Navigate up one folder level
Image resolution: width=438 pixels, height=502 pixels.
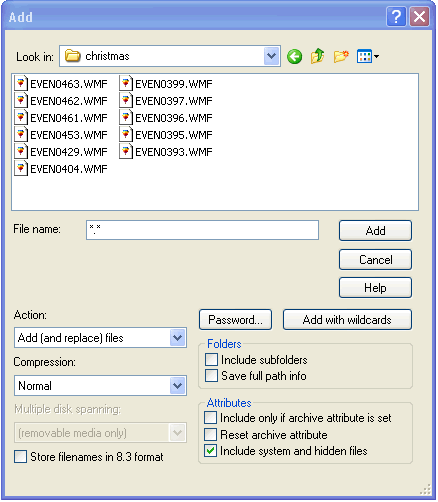tap(317, 56)
